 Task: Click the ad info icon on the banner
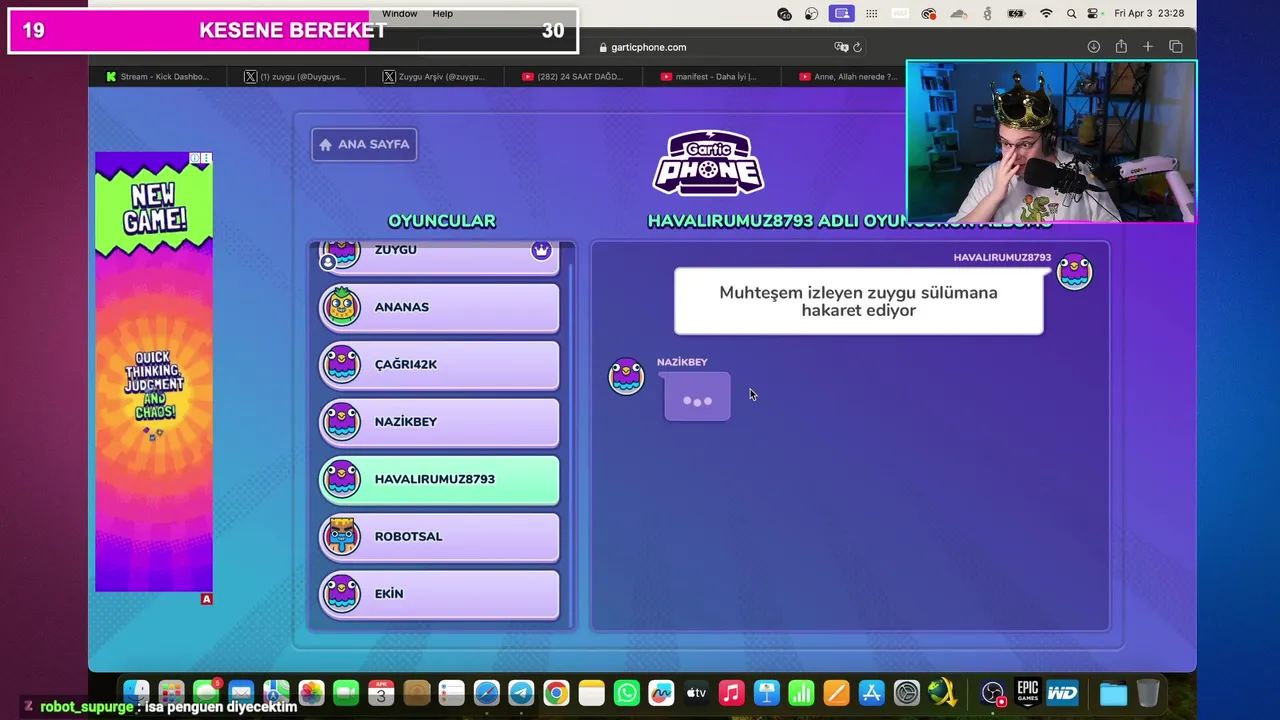point(195,158)
